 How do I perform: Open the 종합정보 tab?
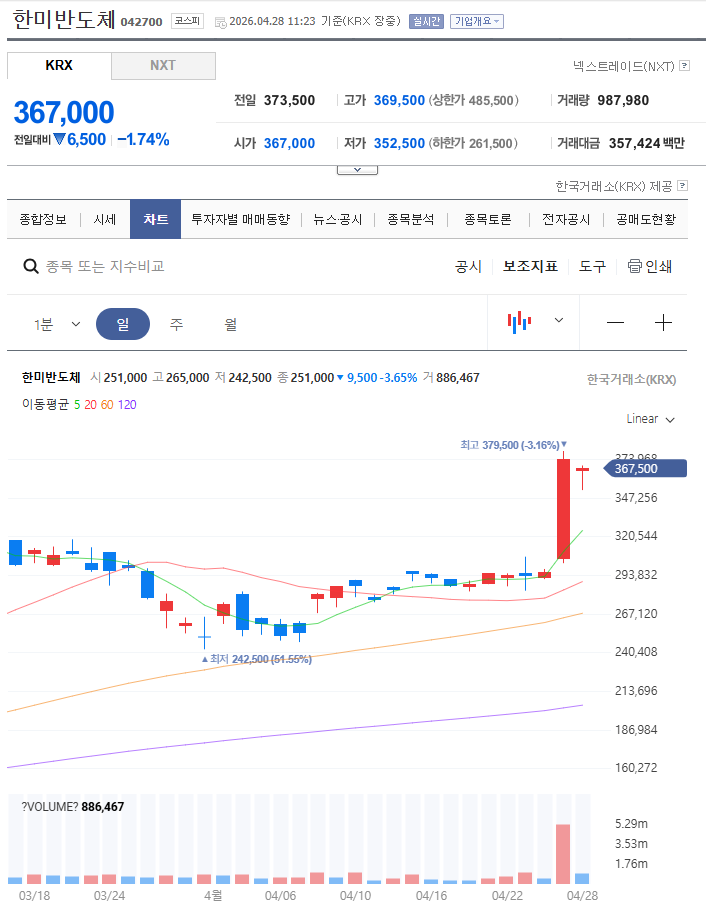click(x=43, y=219)
